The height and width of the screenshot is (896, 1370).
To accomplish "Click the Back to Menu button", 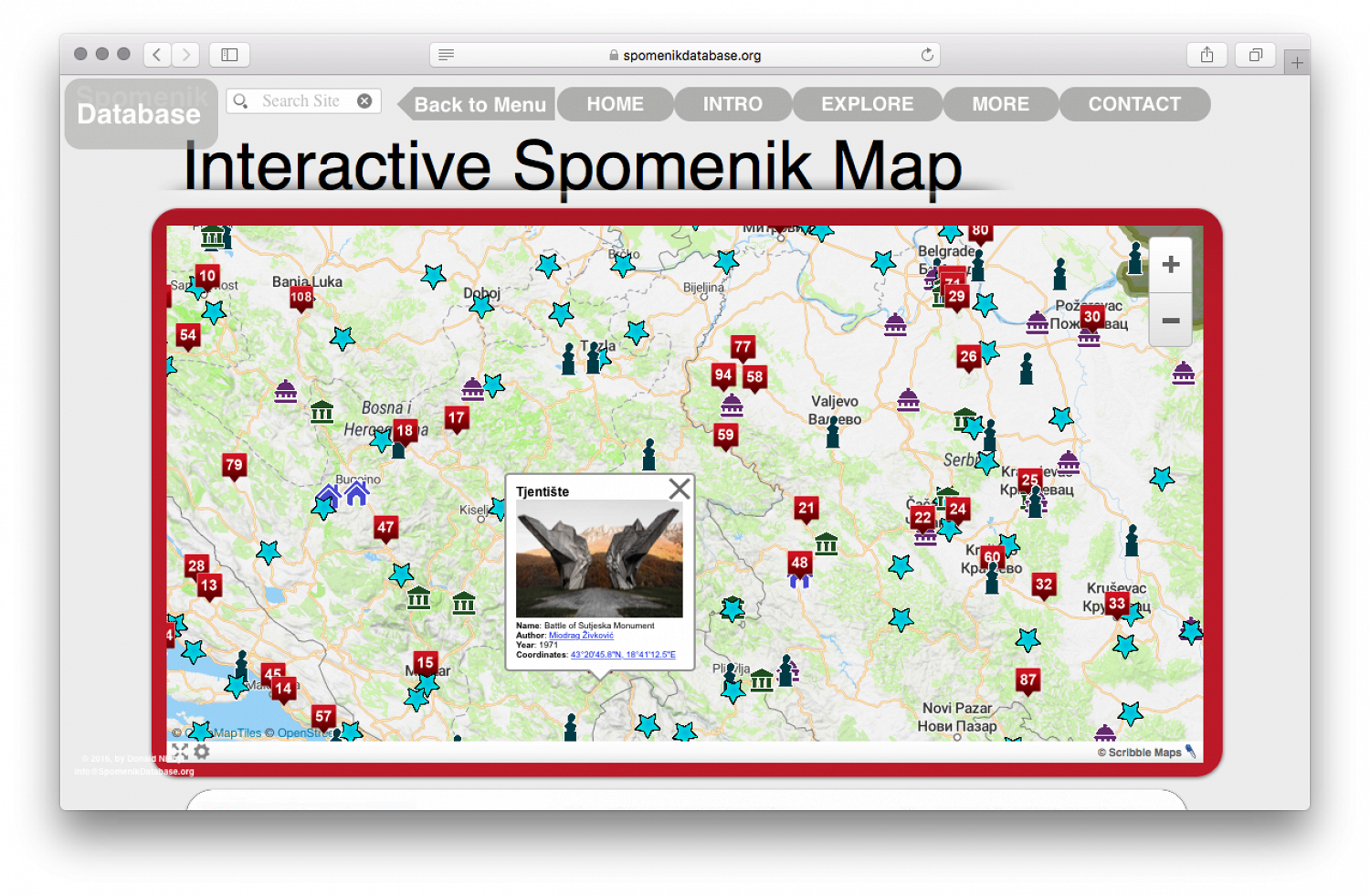I will [477, 104].
